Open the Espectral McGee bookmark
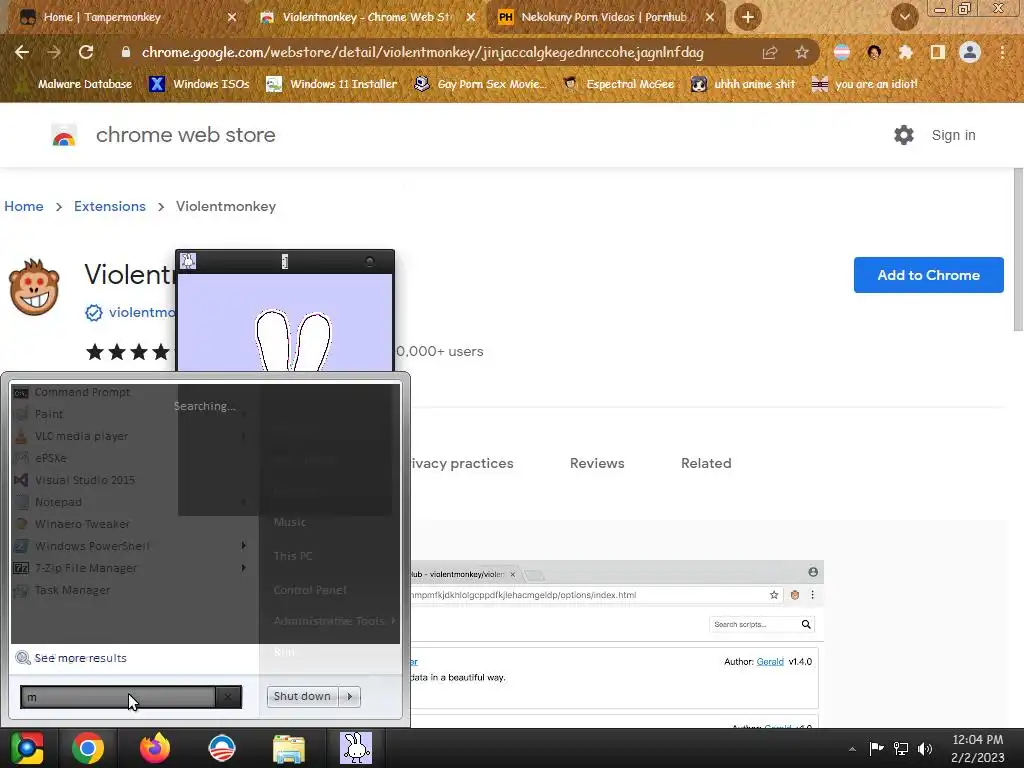Screen dimensions: 1024x768 coord(619,84)
